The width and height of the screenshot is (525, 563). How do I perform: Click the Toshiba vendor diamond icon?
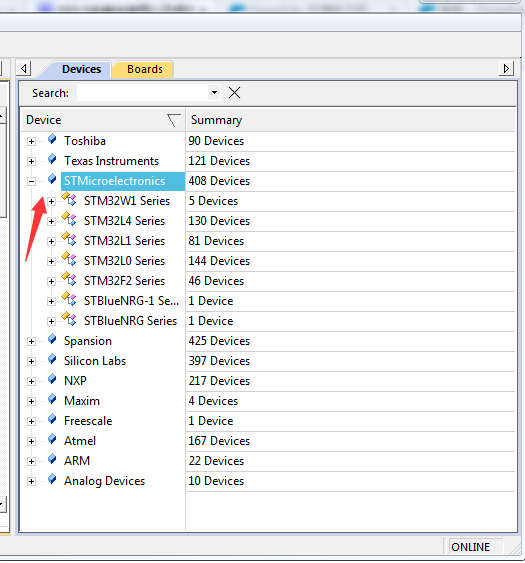pyautogui.click(x=52, y=139)
